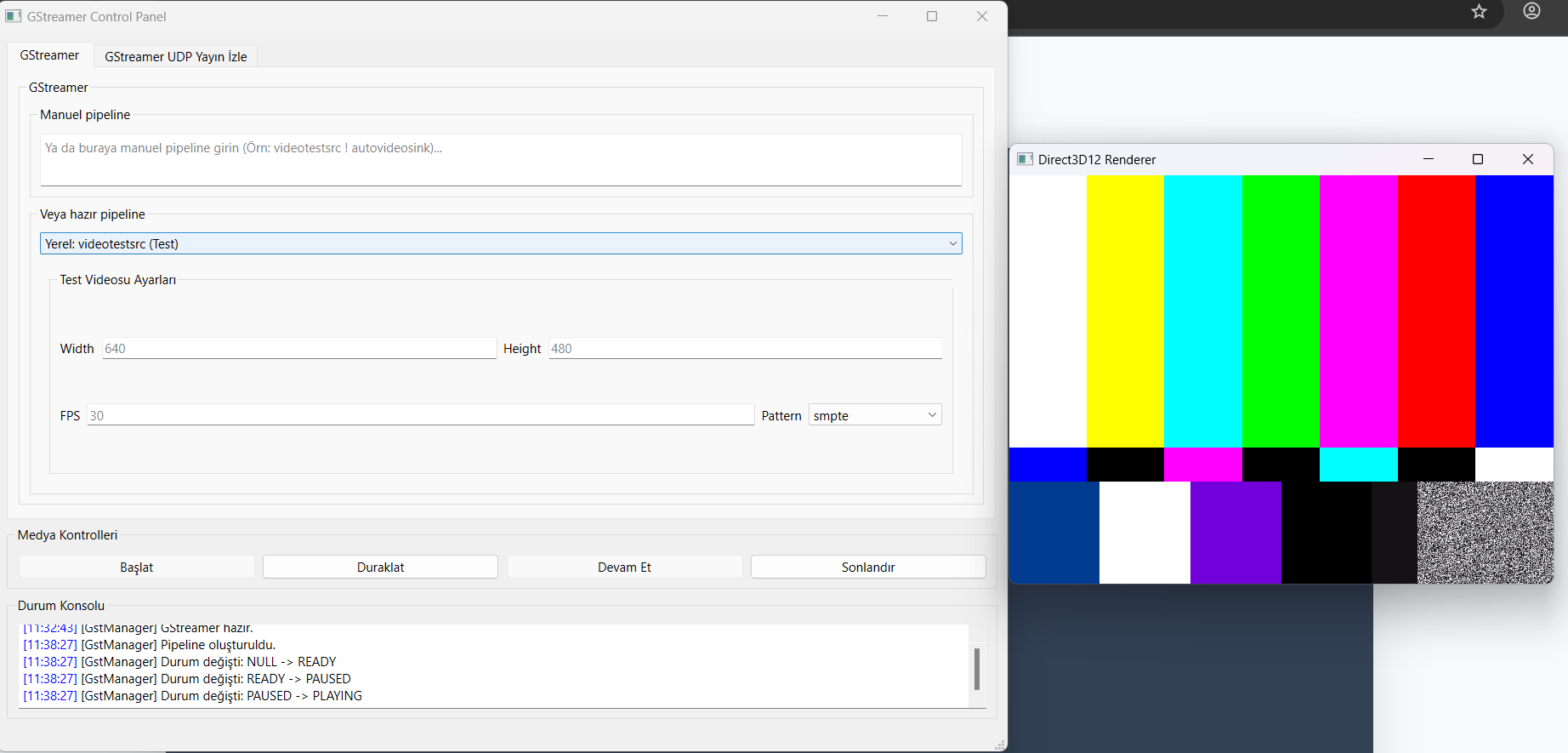This screenshot has width=1568, height=753.
Task: Maximize the GStreamer Control Panel window
Action: (x=932, y=16)
